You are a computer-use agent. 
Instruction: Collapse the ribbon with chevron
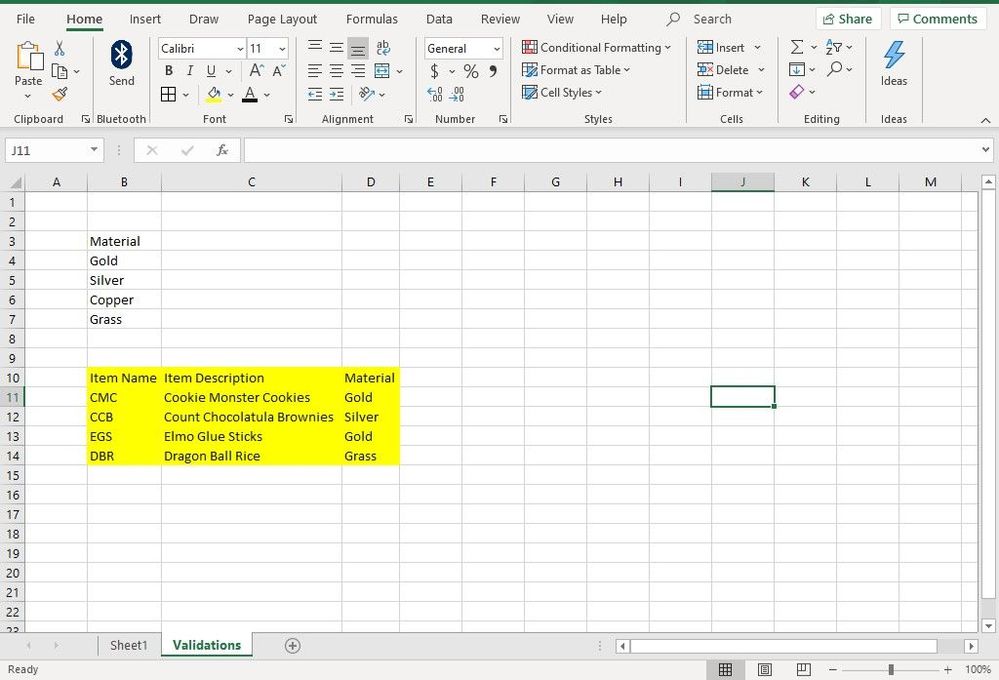click(x=986, y=120)
